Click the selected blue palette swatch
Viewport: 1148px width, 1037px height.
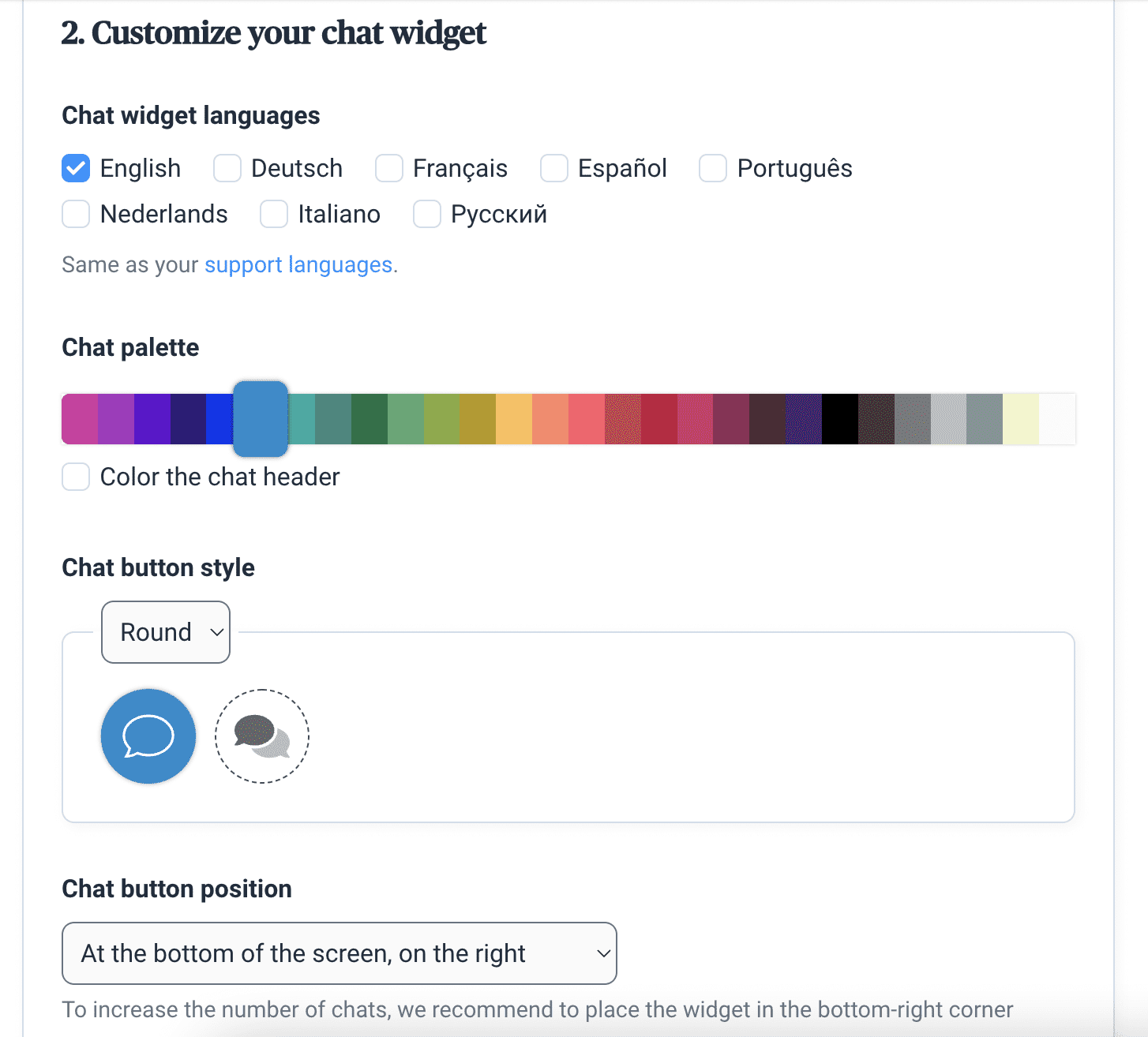pos(261,419)
